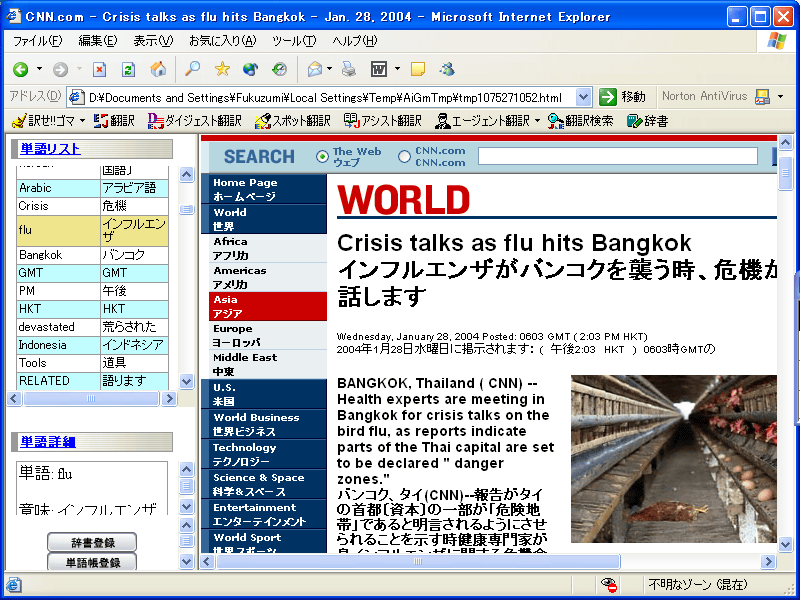Open the エージェント翻訳 dropdown arrow
The image size is (800, 600).
pos(537,121)
